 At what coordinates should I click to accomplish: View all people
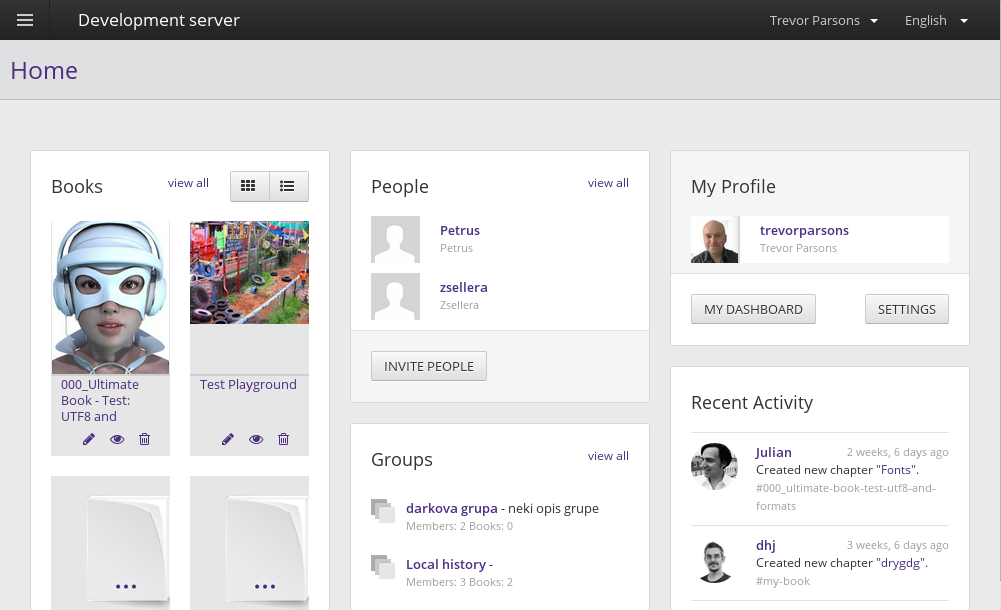coord(608,183)
